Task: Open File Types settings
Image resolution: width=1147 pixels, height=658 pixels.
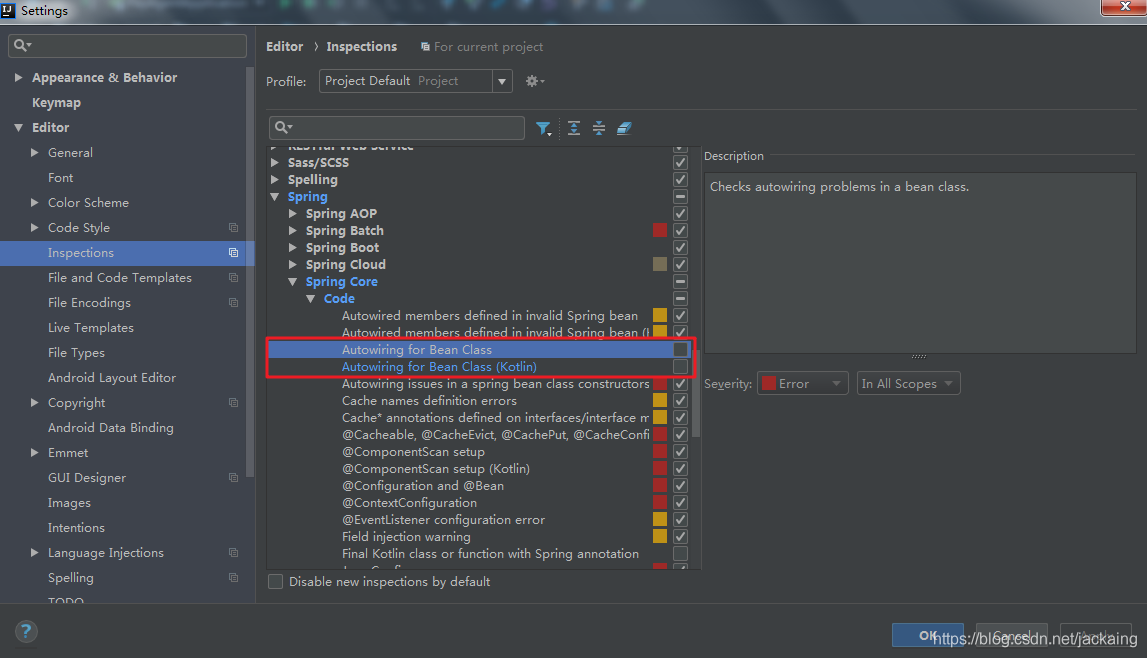Action: point(76,352)
